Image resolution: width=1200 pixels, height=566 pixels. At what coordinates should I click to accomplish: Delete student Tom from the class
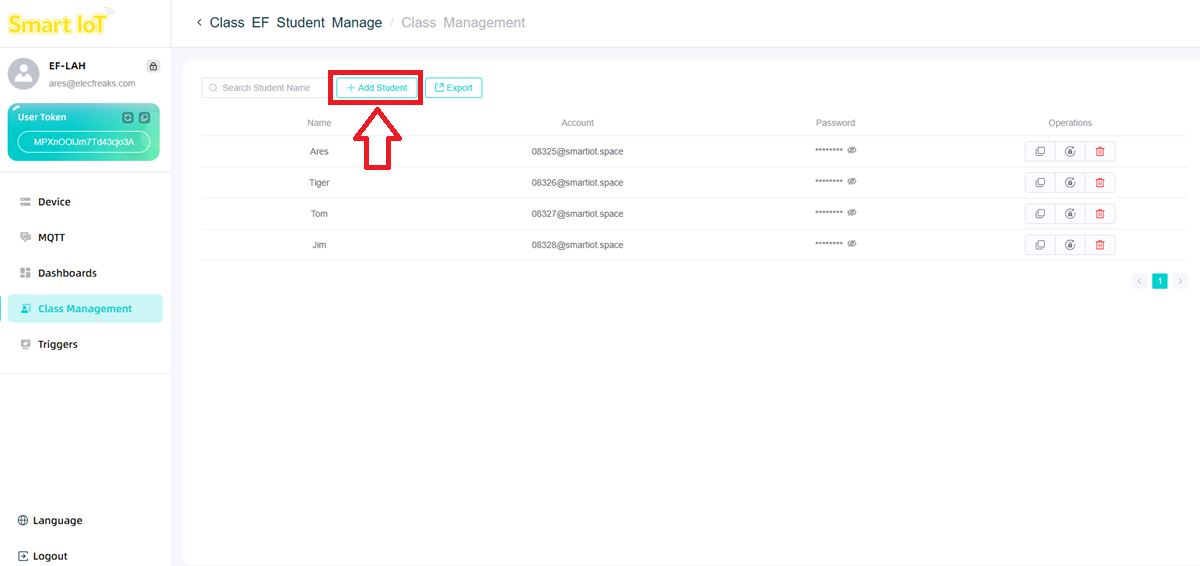click(1100, 214)
